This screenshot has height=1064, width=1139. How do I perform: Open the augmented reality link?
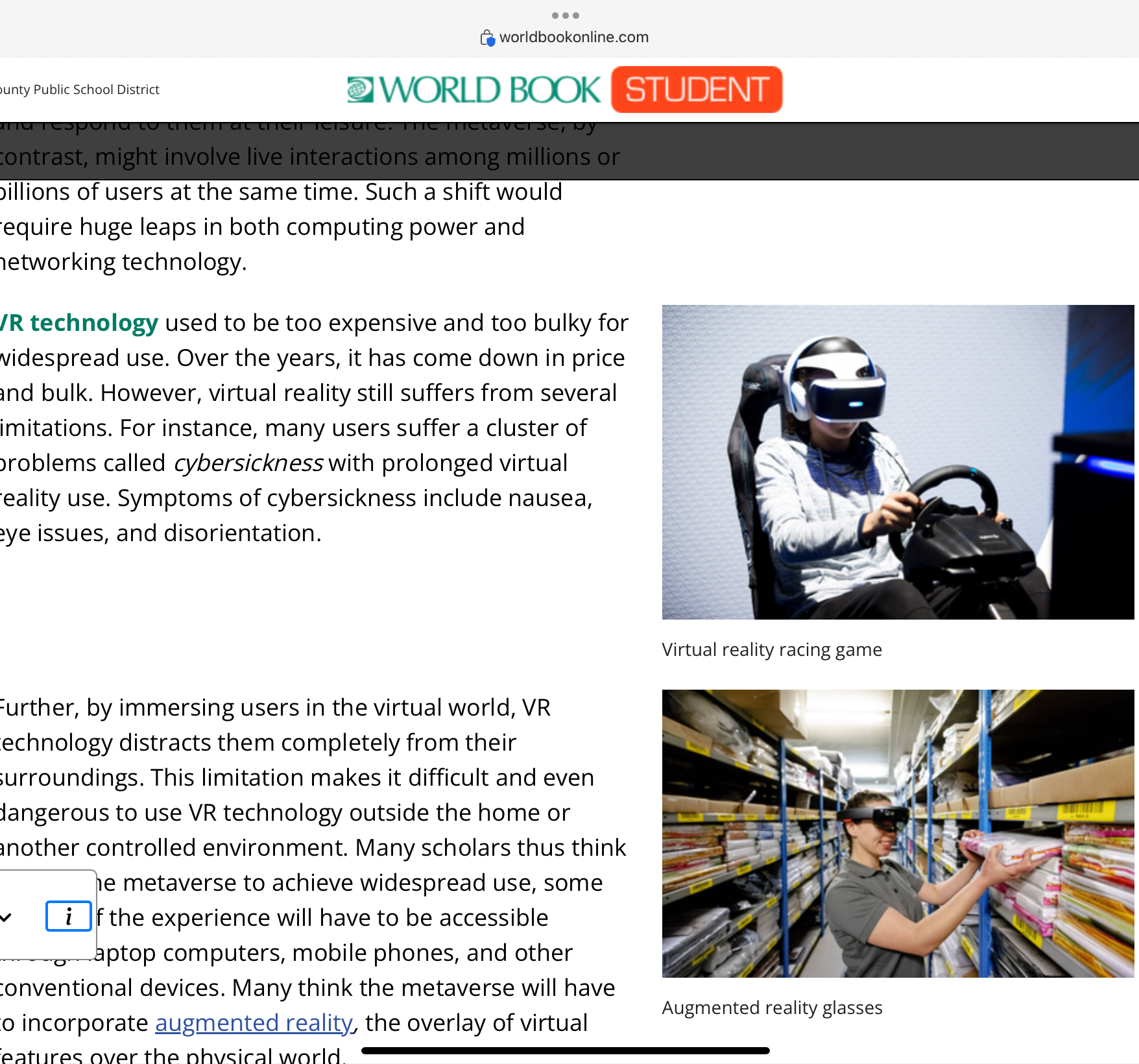click(254, 1022)
